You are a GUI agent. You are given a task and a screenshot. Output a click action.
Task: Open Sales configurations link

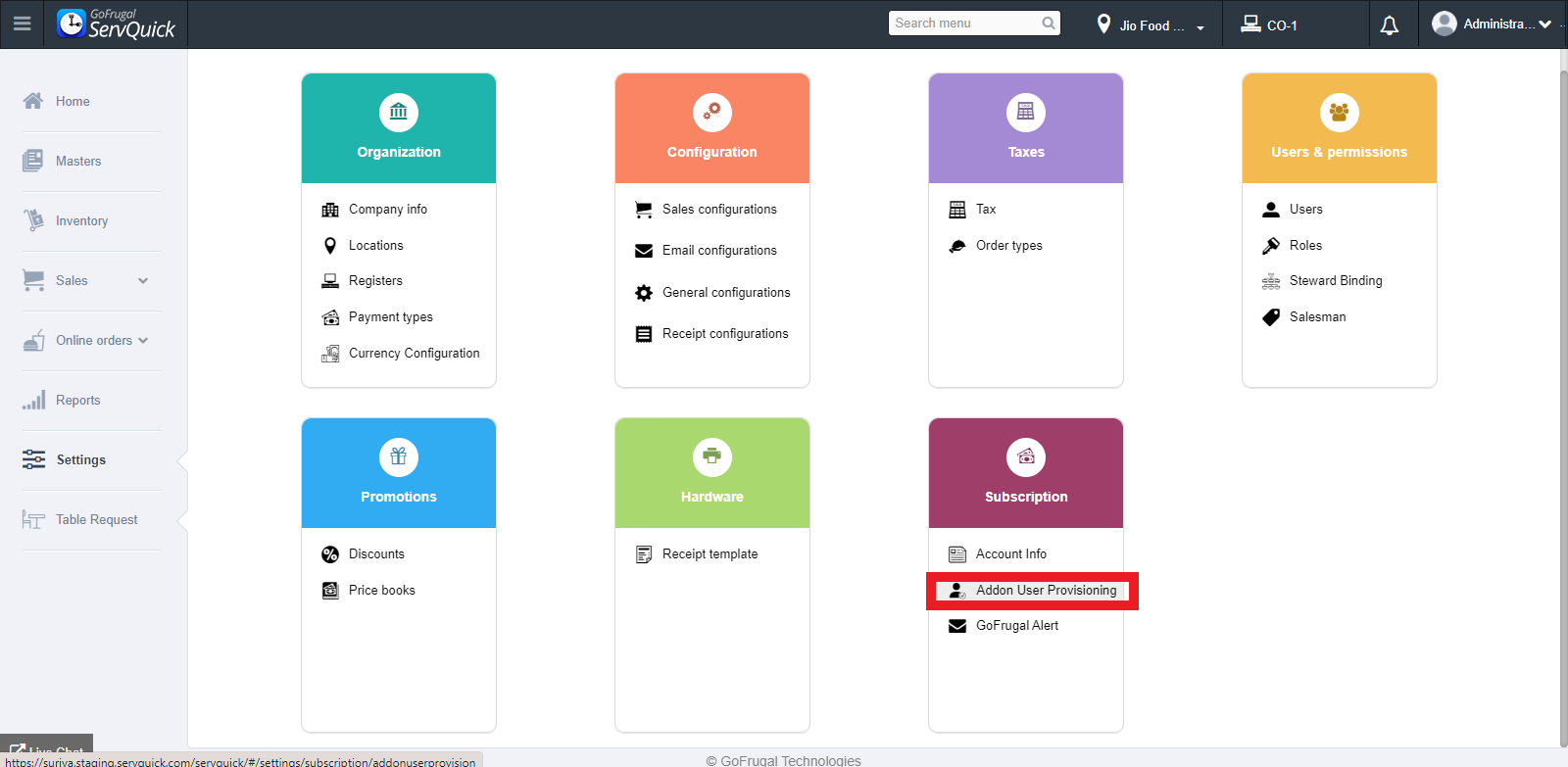pyautogui.click(x=719, y=210)
